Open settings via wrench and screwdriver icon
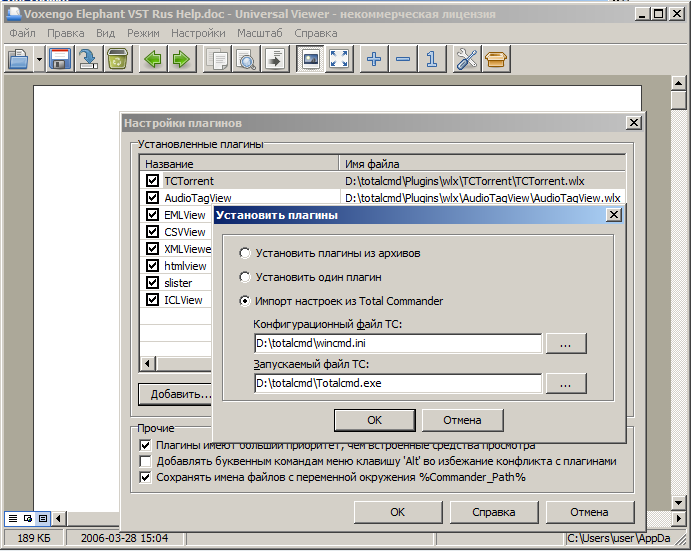 pyautogui.click(x=467, y=59)
